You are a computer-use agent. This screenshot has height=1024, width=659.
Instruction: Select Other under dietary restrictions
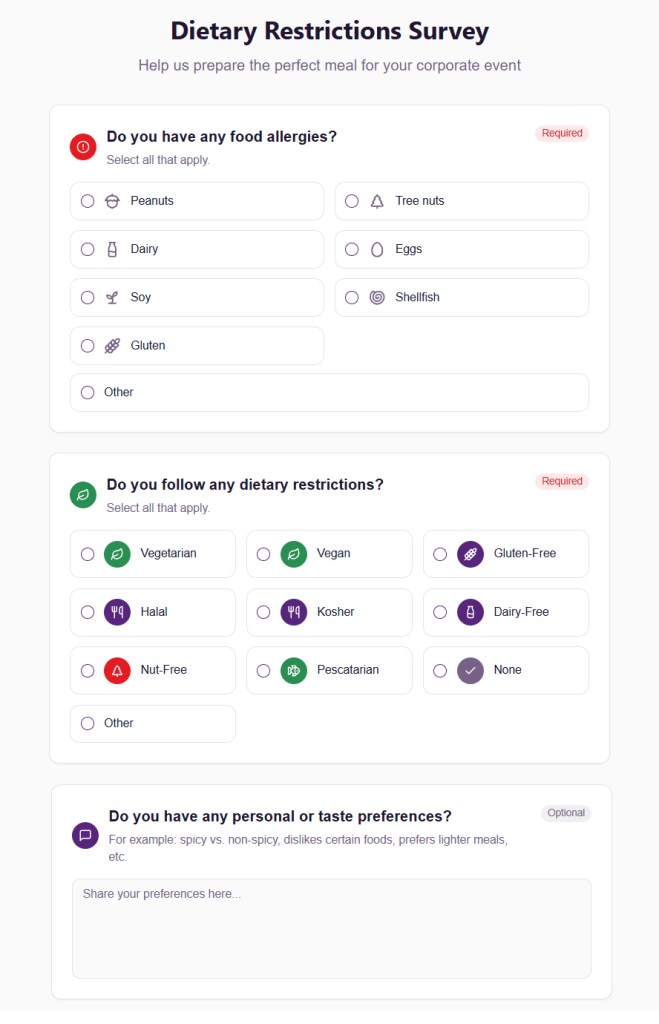coord(88,723)
